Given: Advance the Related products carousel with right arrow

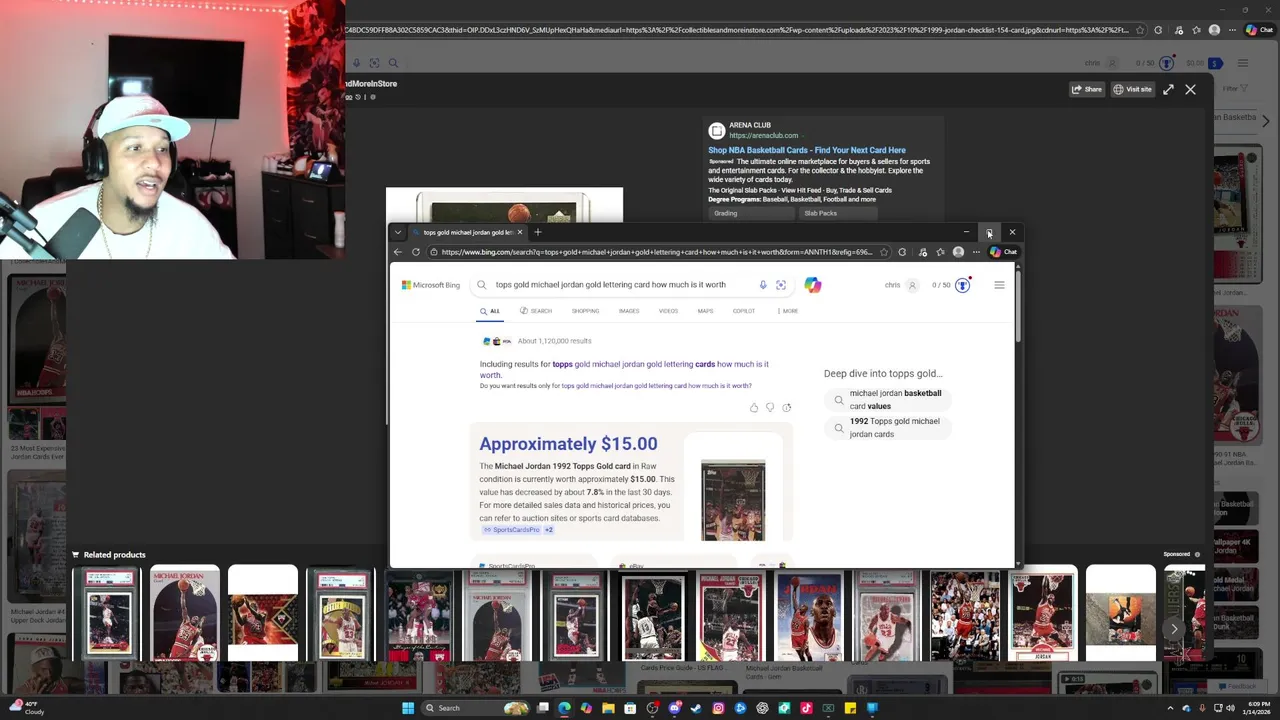Looking at the screenshot, I should pos(1174,629).
